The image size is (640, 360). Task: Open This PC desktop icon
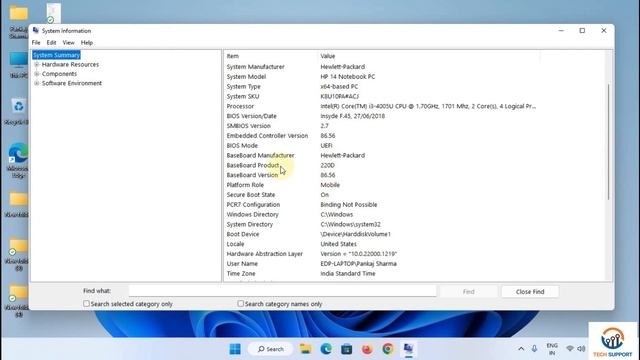tap(18, 65)
